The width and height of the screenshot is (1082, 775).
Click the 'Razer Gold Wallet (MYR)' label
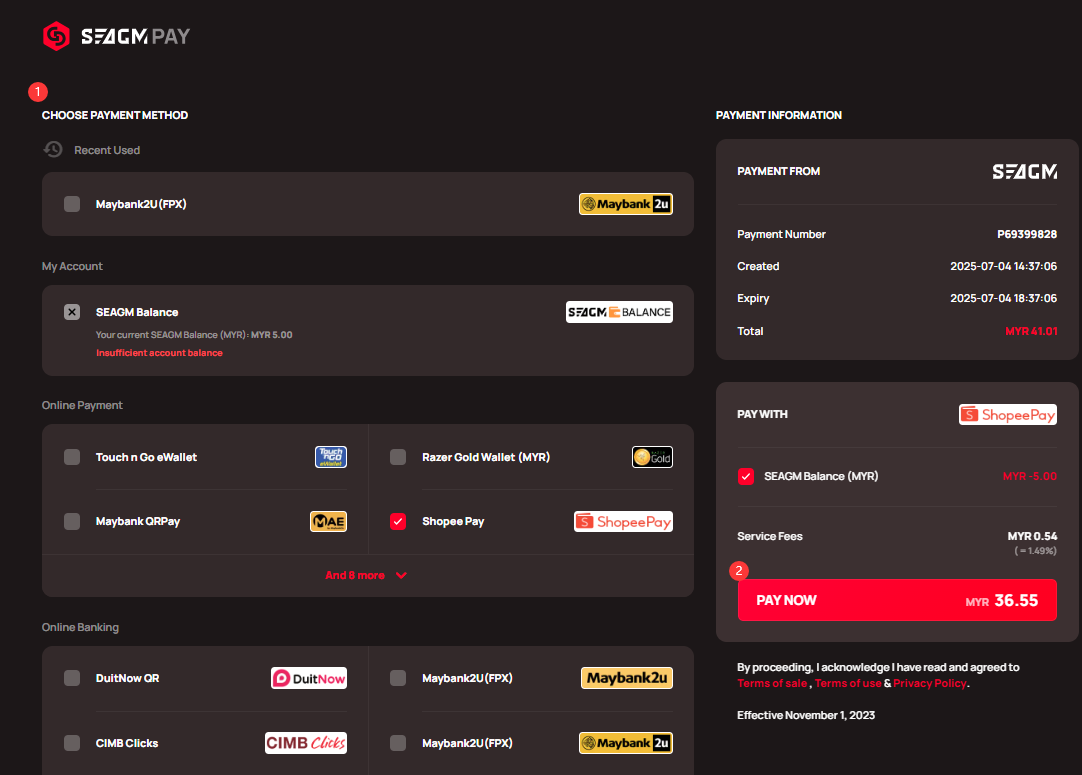(486, 457)
